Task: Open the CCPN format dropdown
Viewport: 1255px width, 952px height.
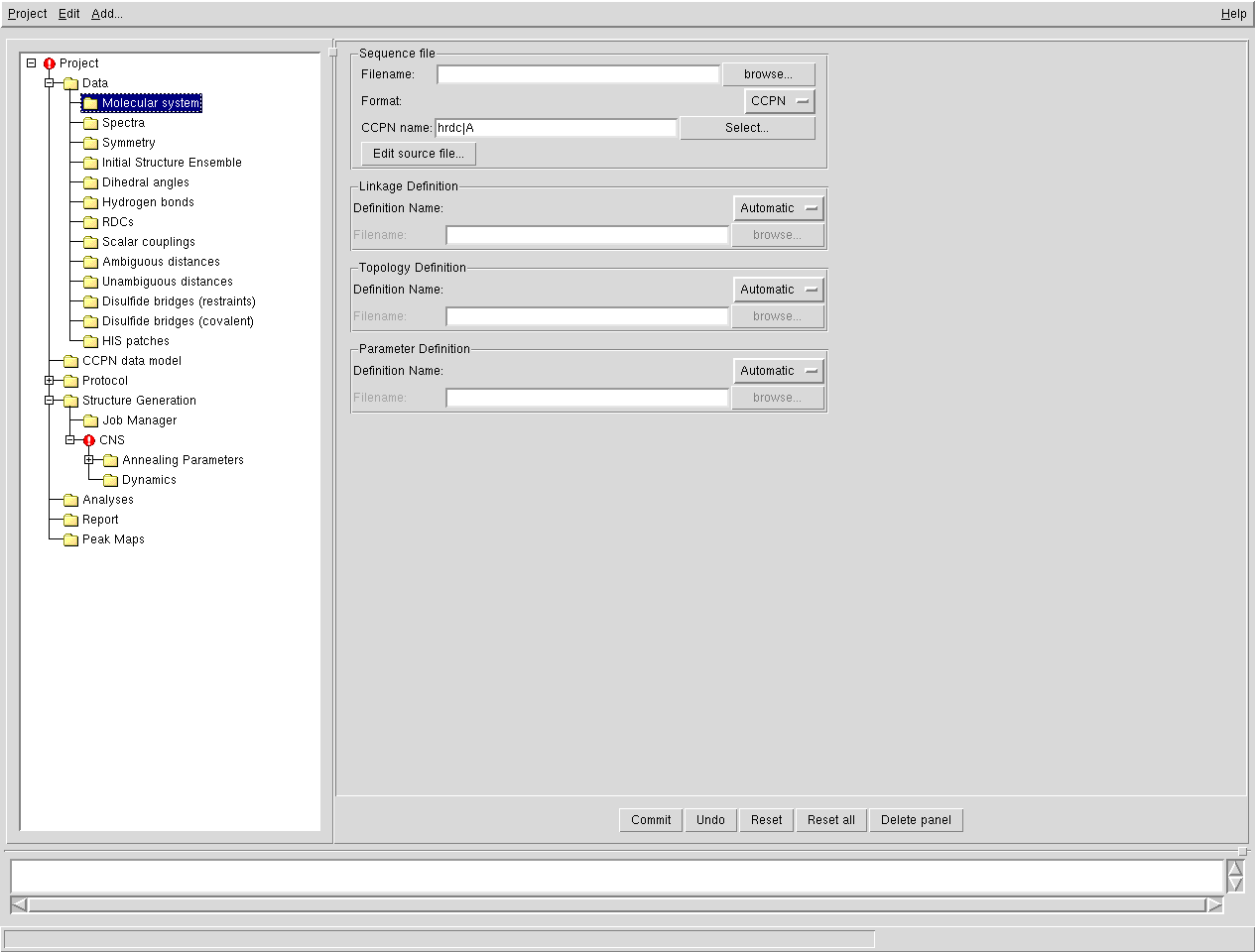Action: [x=780, y=101]
